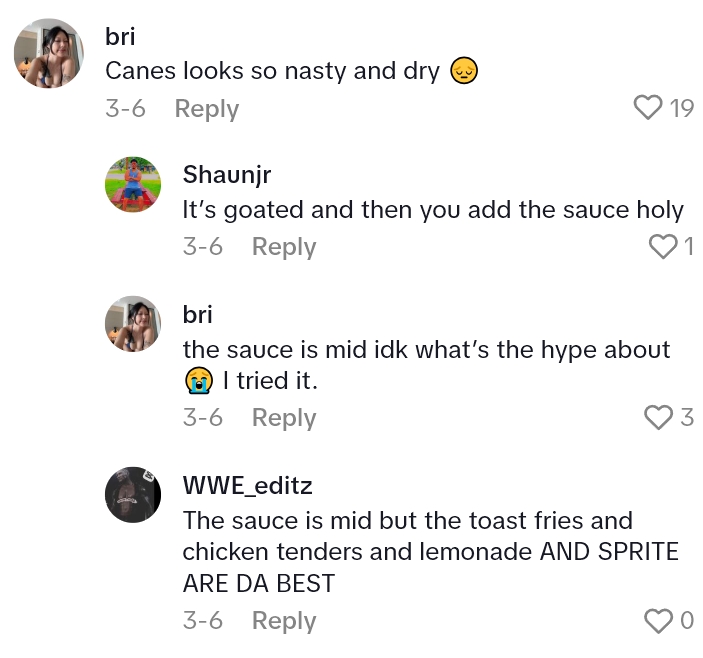Like bri's 'sauce is mid' reply
The image size is (703, 658).
(658, 417)
